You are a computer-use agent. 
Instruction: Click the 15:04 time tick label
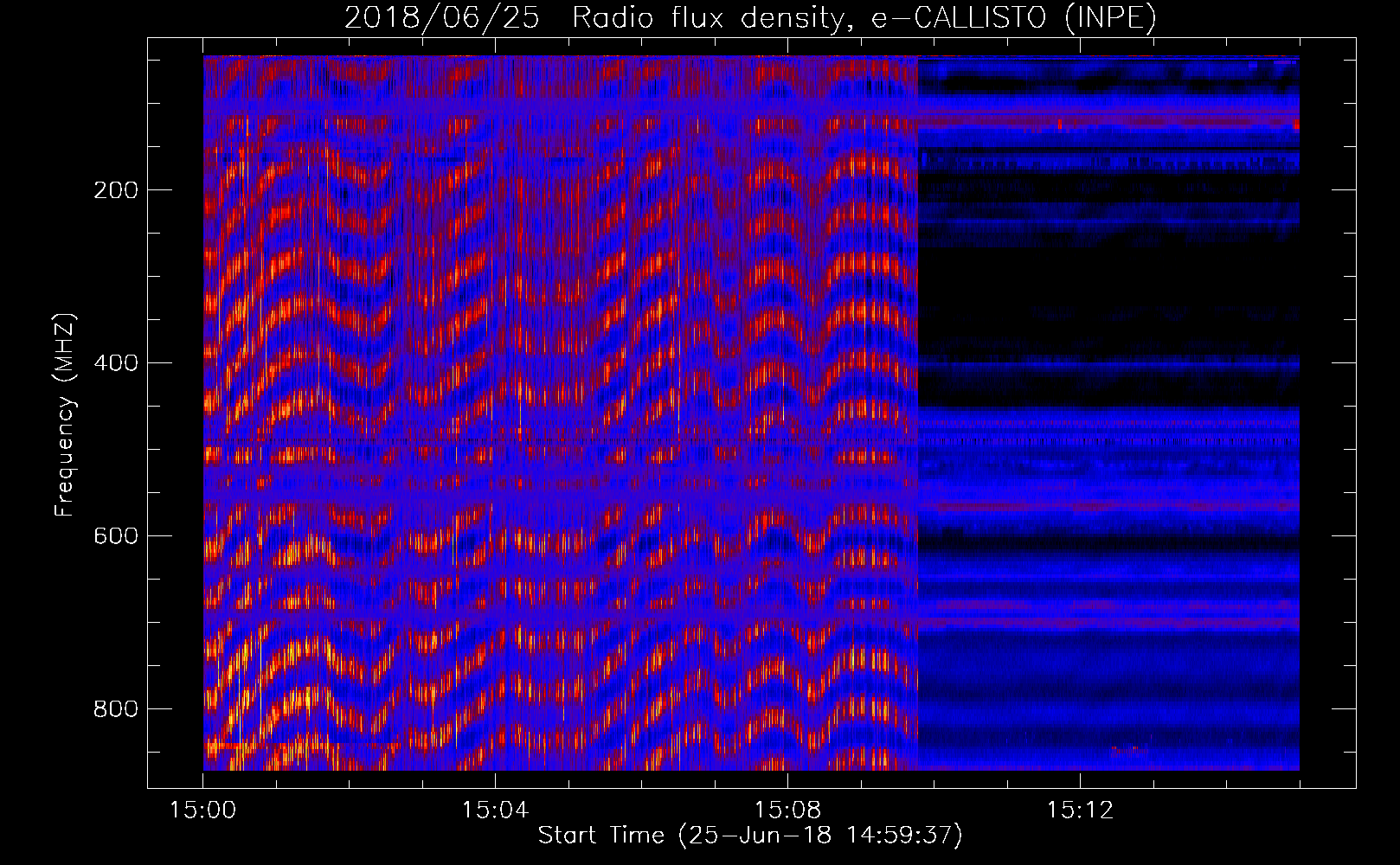495,811
